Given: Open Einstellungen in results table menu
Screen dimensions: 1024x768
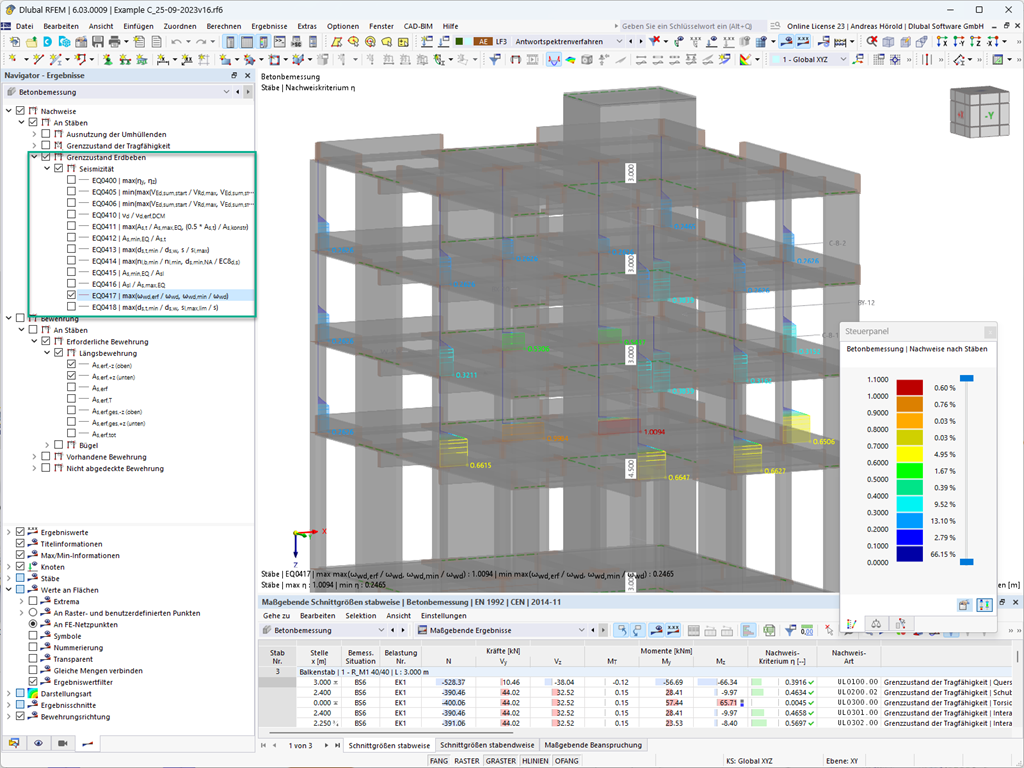Looking at the screenshot, I should (443, 615).
